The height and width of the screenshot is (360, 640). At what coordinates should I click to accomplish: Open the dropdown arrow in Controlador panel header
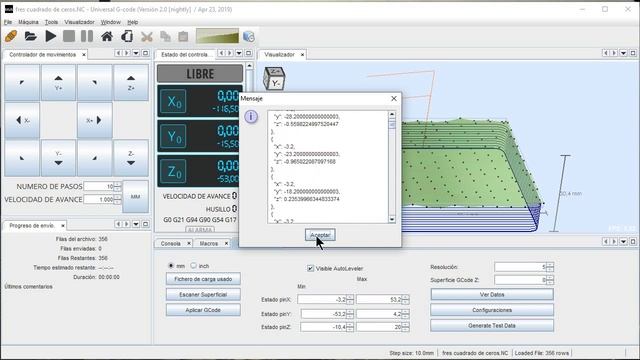click(136, 53)
